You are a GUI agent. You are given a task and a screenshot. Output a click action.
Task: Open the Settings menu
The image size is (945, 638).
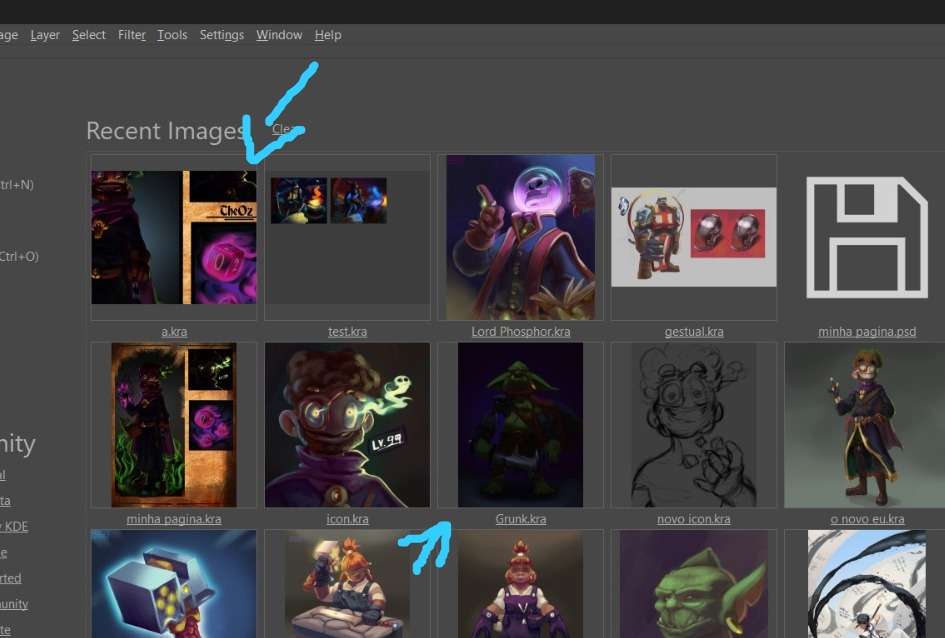tap(222, 35)
